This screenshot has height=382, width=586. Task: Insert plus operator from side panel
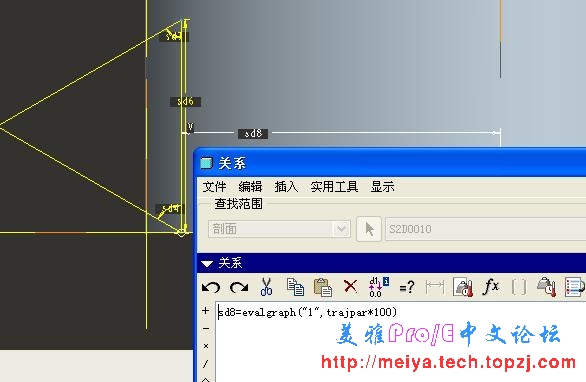pos(206,311)
